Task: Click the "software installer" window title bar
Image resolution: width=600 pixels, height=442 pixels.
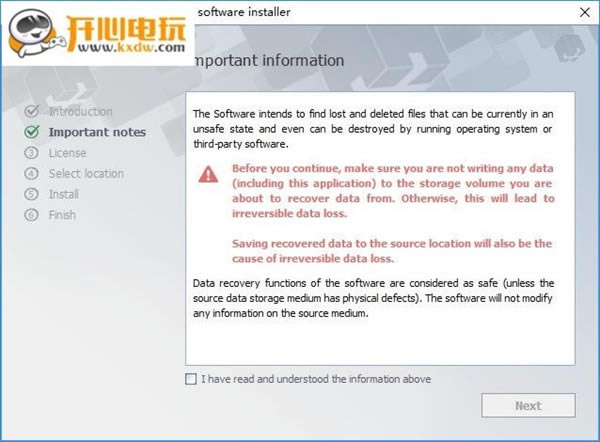Action: click(244, 13)
